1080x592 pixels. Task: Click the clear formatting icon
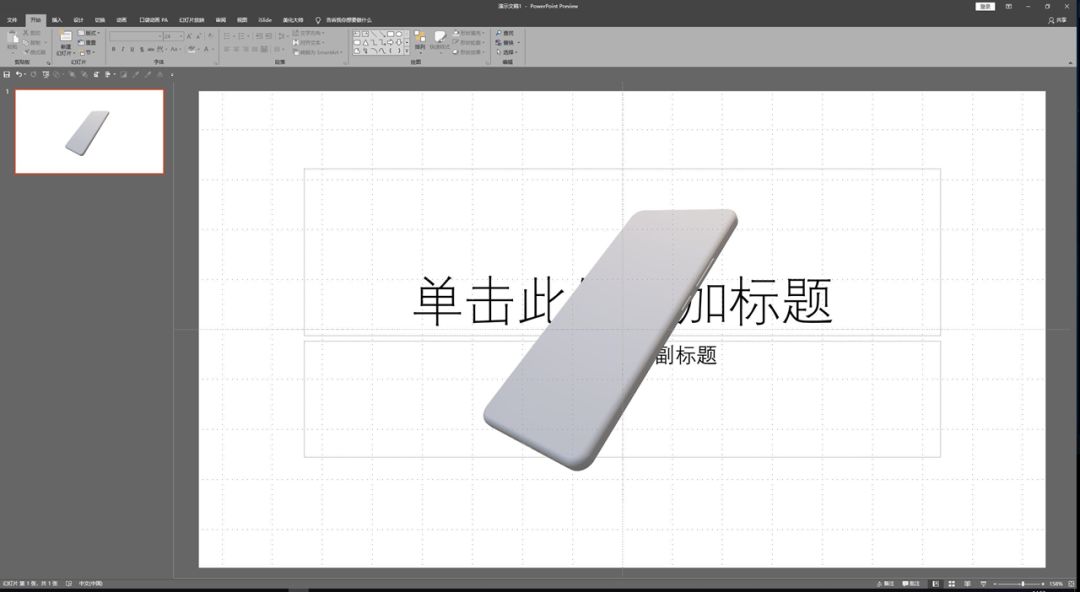tap(210, 35)
